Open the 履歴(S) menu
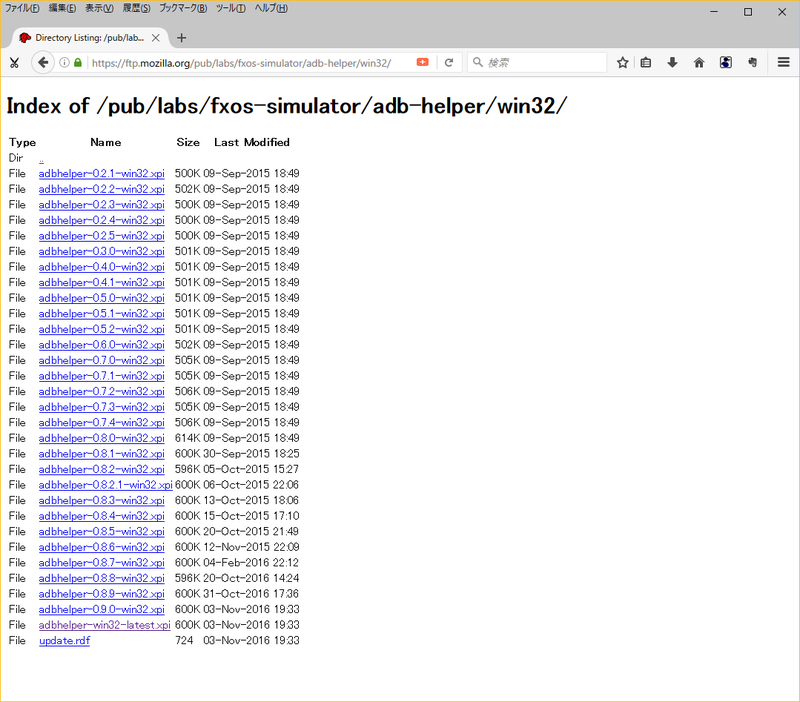 click(x=137, y=8)
